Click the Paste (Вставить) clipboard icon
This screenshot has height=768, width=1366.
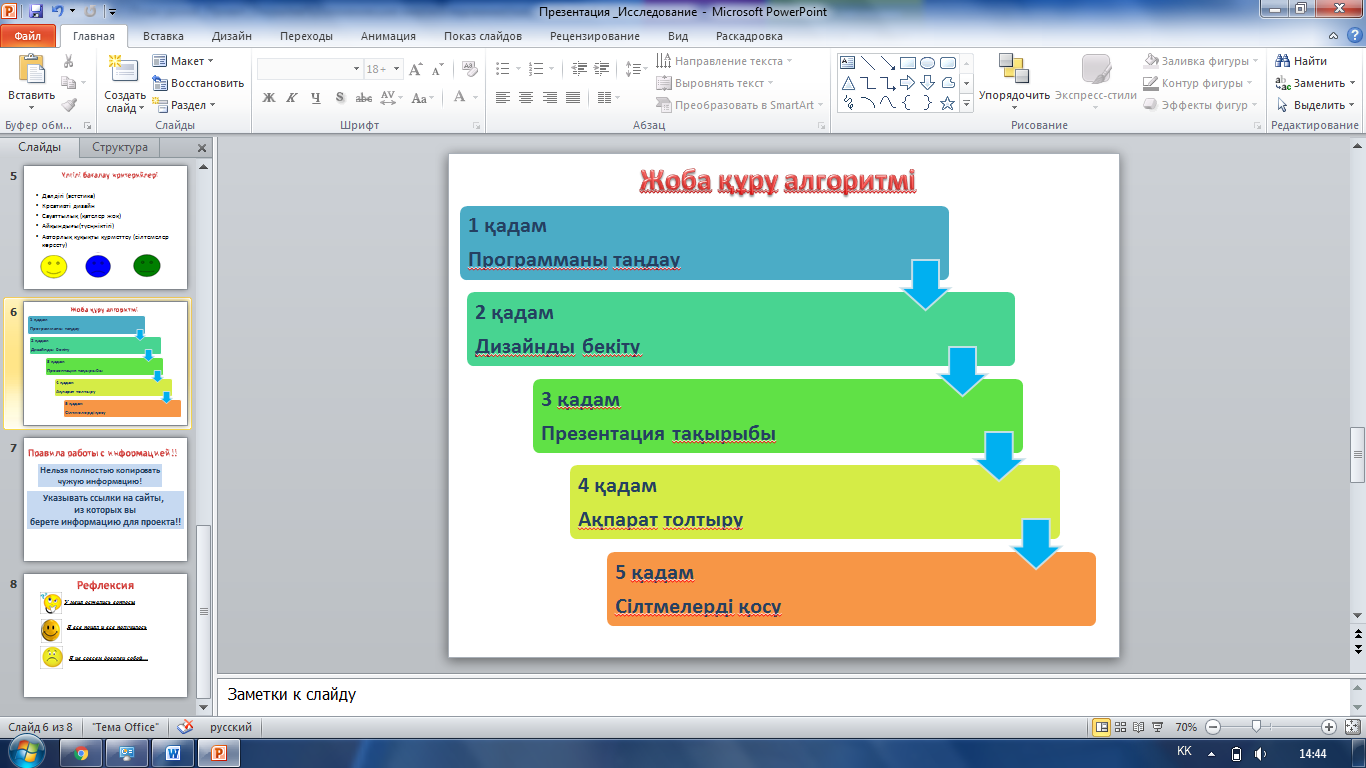[32, 69]
